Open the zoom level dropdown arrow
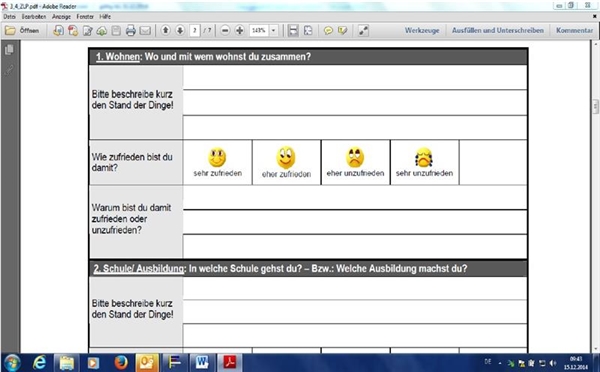 pos(274,31)
